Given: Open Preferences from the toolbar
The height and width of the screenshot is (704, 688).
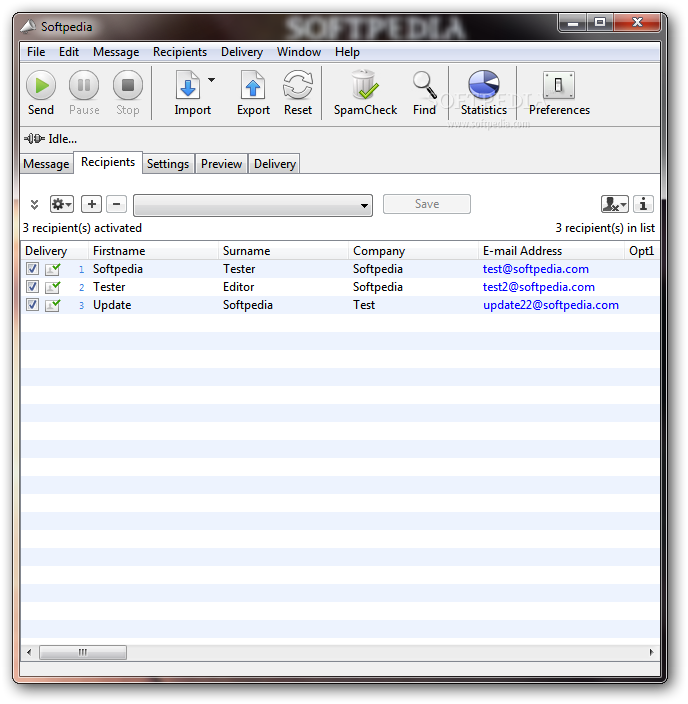Looking at the screenshot, I should (559, 92).
